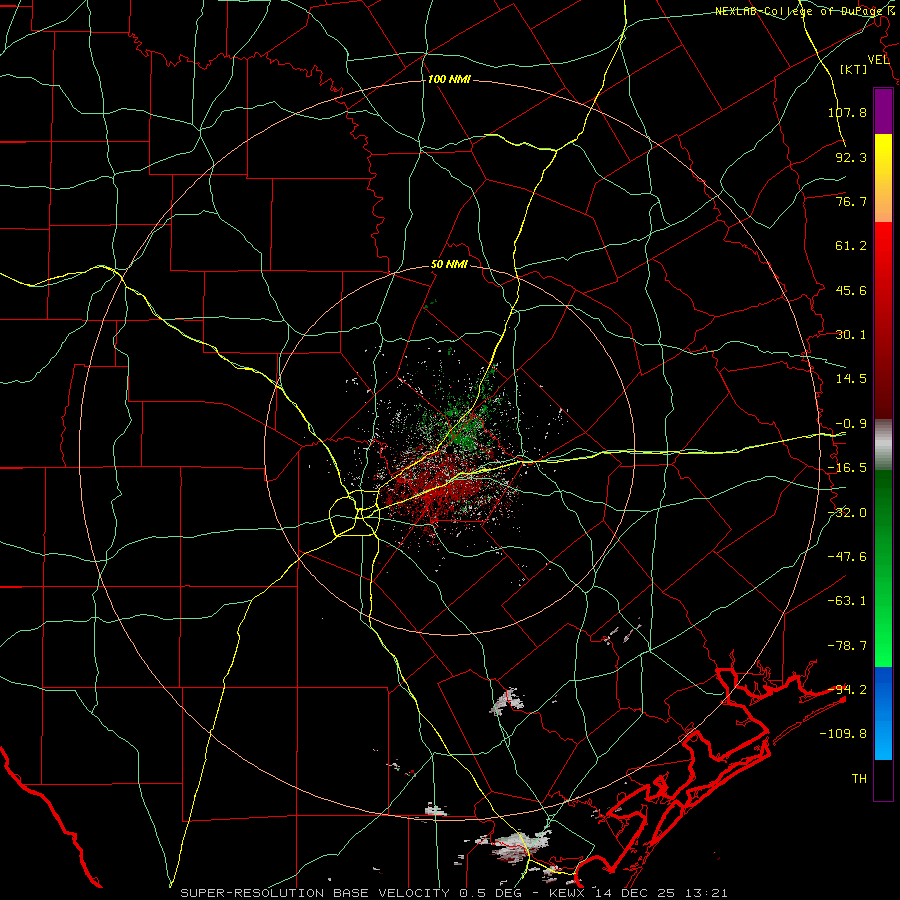Image resolution: width=900 pixels, height=900 pixels.
Task: Click the TH label on the scale
Action: [859, 779]
